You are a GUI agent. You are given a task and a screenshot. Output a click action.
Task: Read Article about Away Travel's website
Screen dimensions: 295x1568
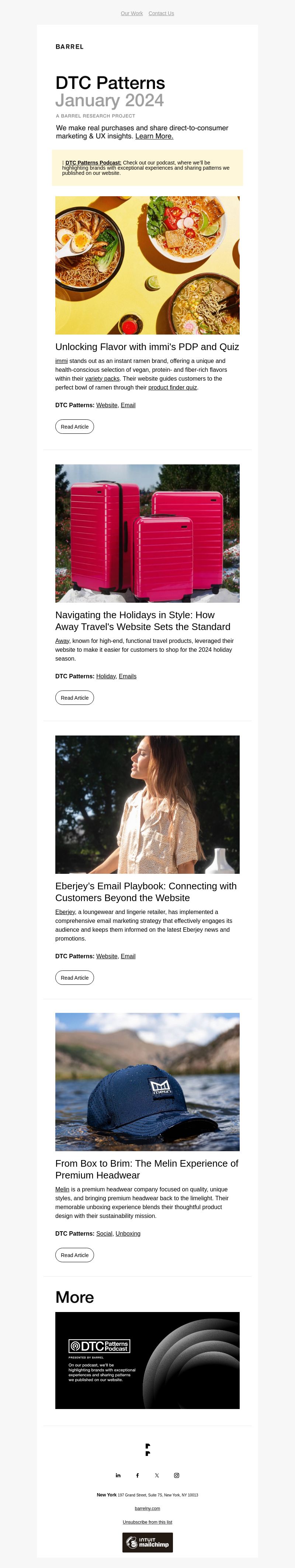[x=75, y=698]
